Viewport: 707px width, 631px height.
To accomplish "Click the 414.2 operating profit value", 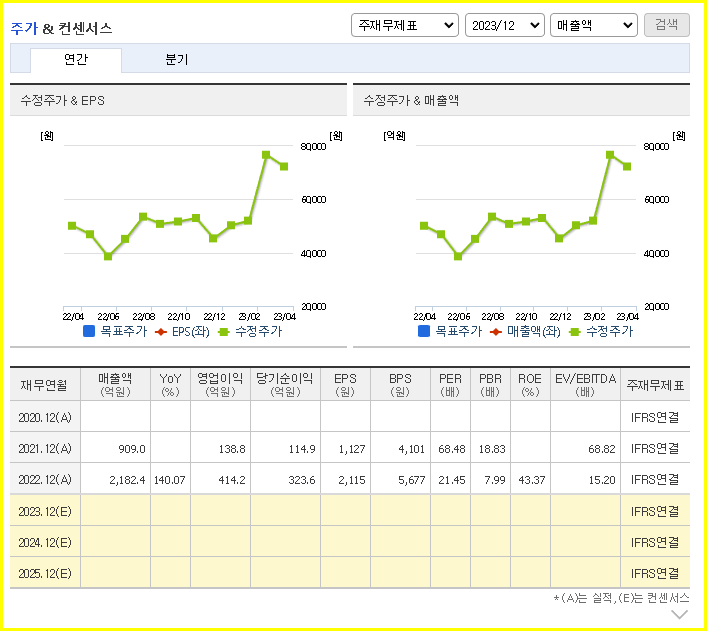I will 232,480.
